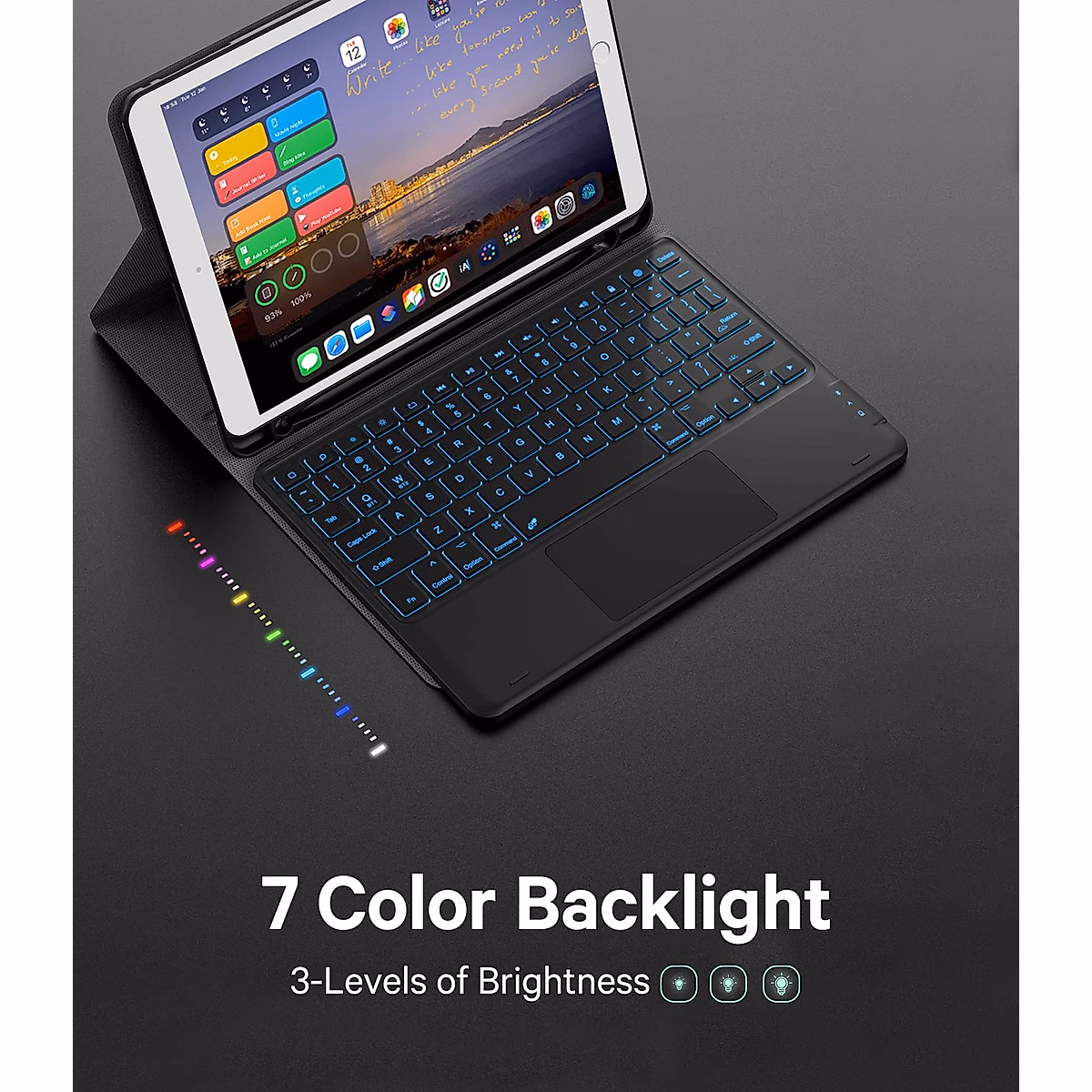Open the Calendar app showing 12
The image size is (1092, 1092).
point(352,53)
